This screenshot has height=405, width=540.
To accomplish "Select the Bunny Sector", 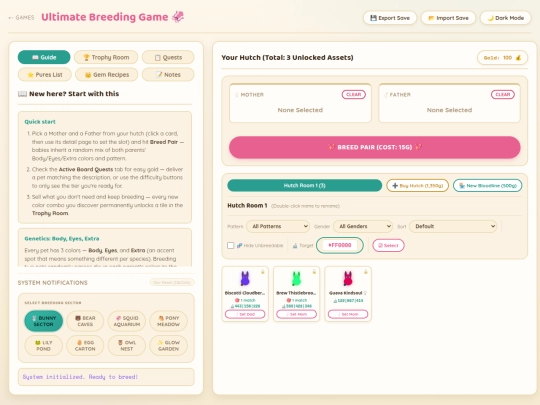I will click(x=43, y=321).
